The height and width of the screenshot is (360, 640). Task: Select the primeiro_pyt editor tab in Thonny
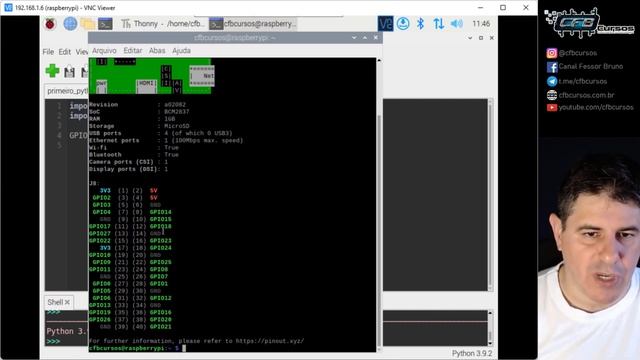(67, 91)
